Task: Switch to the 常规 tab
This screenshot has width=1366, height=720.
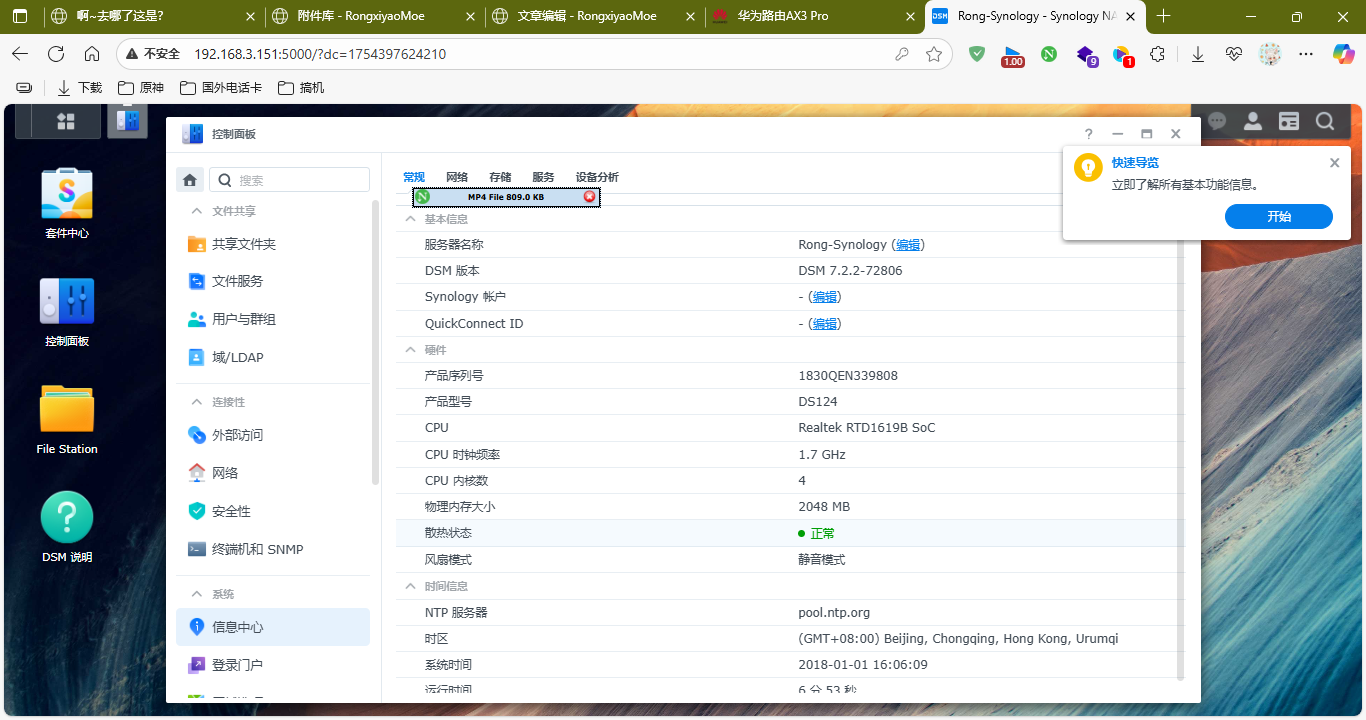Action: coord(414,177)
